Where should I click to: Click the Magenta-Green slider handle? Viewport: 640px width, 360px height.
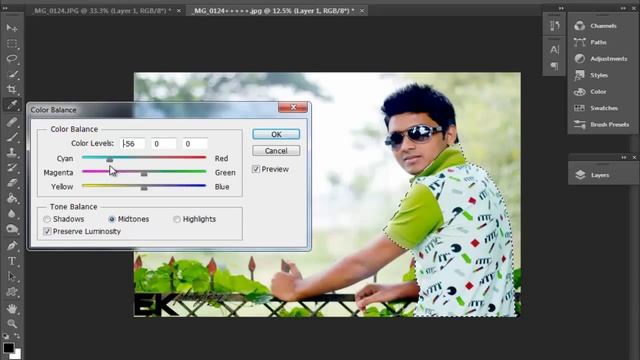point(144,173)
